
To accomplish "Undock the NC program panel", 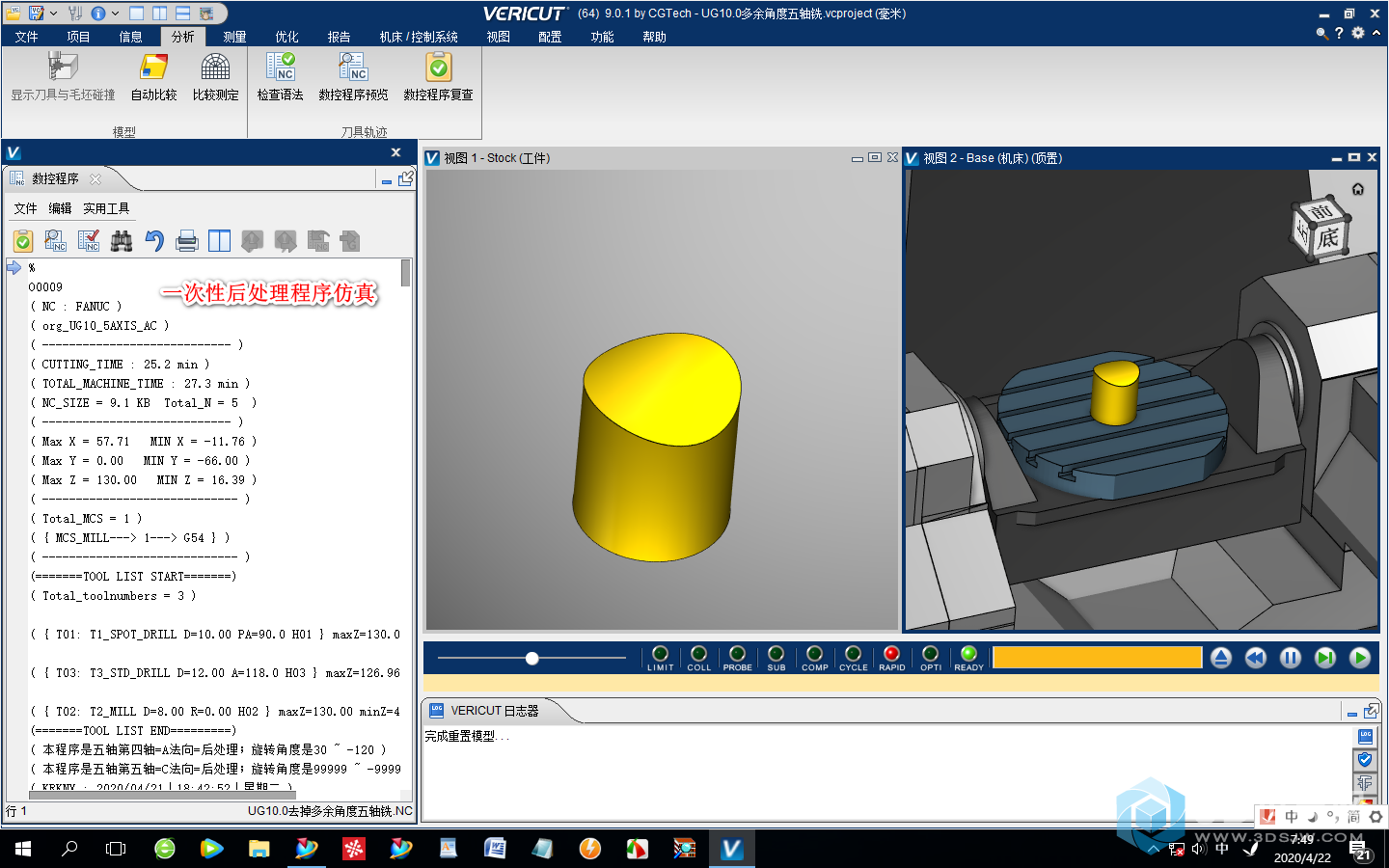I will click(405, 178).
